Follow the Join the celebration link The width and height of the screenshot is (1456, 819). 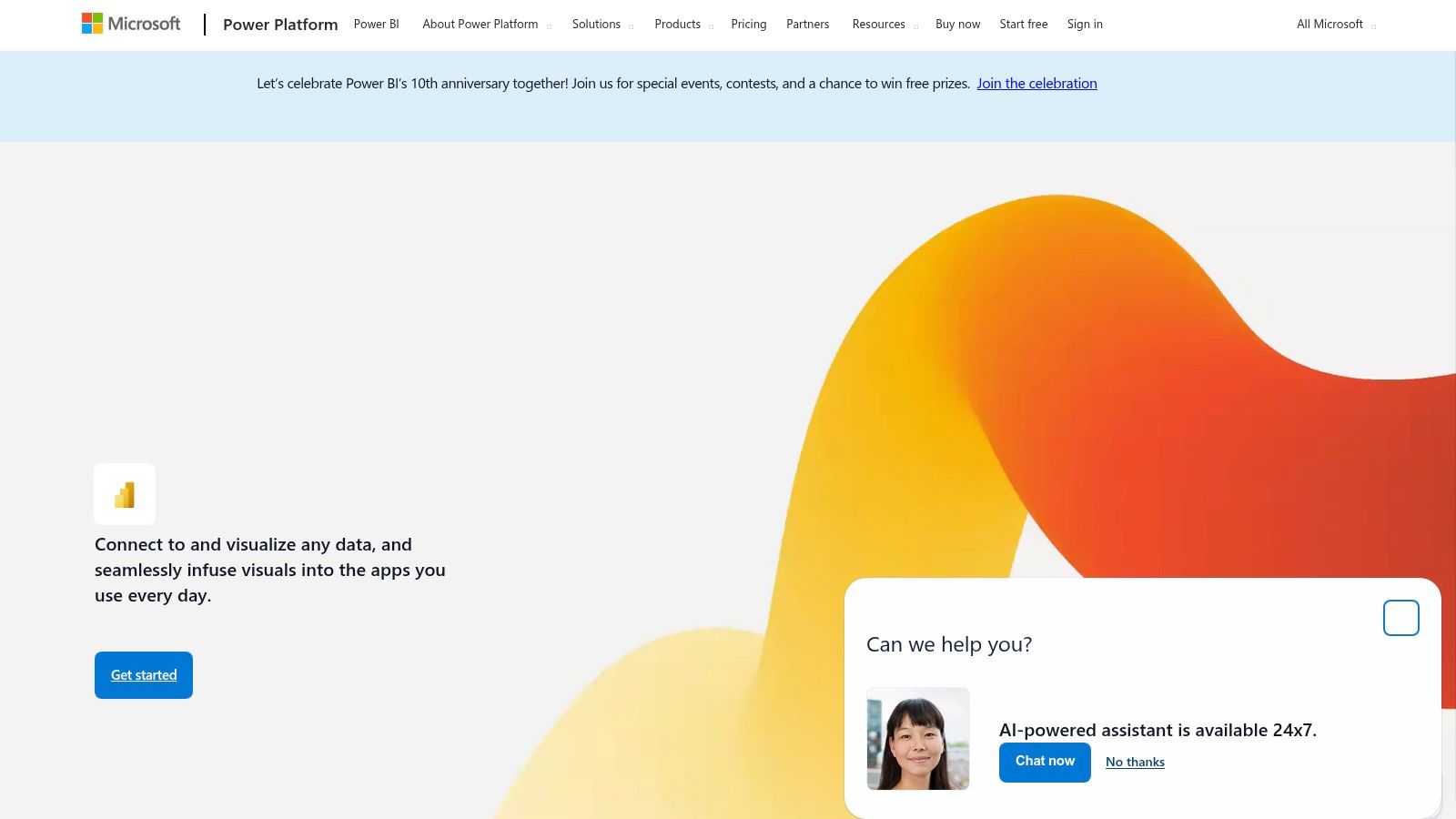pyautogui.click(x=1036, y=84)
